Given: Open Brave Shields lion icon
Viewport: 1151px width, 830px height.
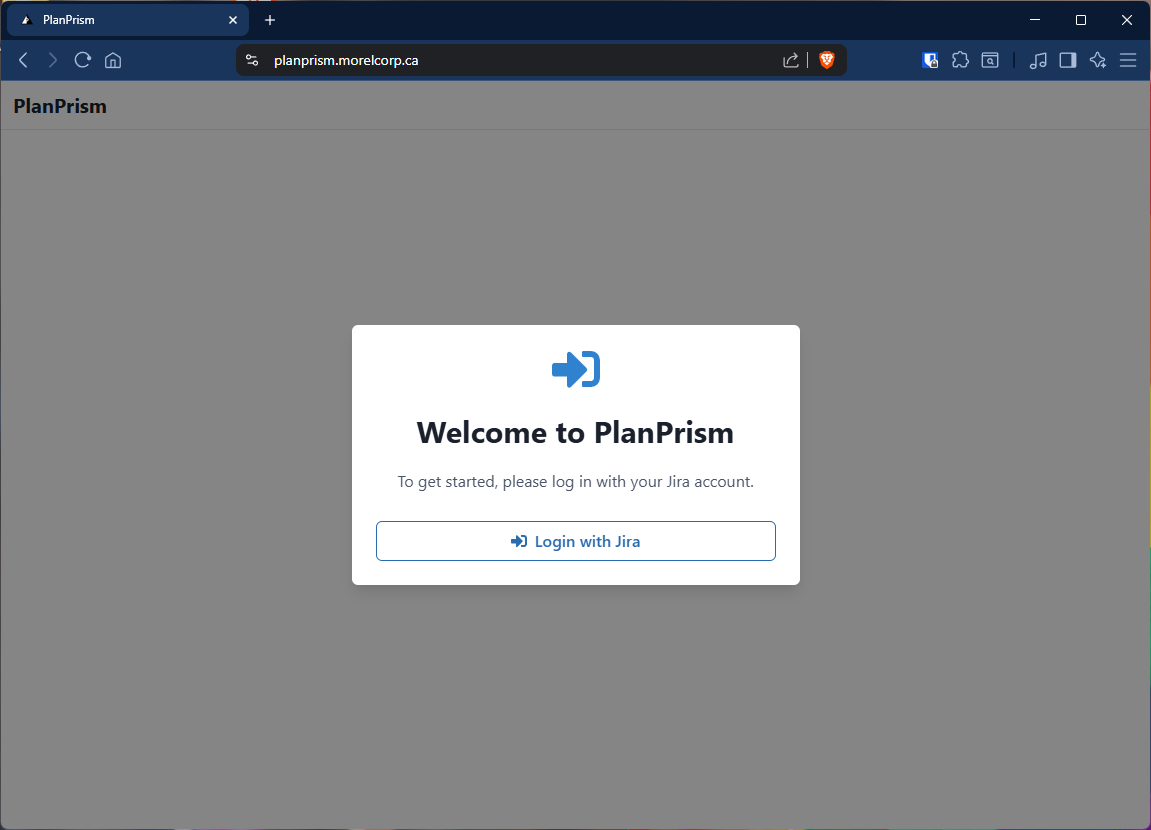Looking at the screenshot, I should (827, 60).
